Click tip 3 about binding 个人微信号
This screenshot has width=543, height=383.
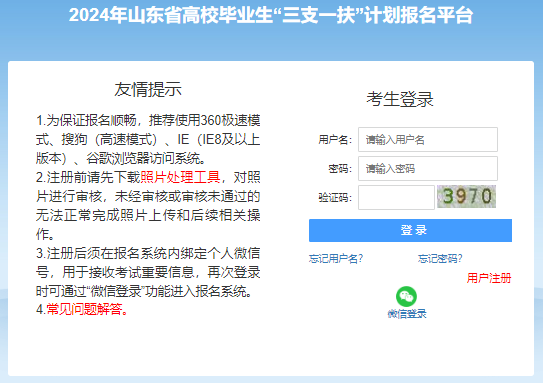click(x=148, y=272)
